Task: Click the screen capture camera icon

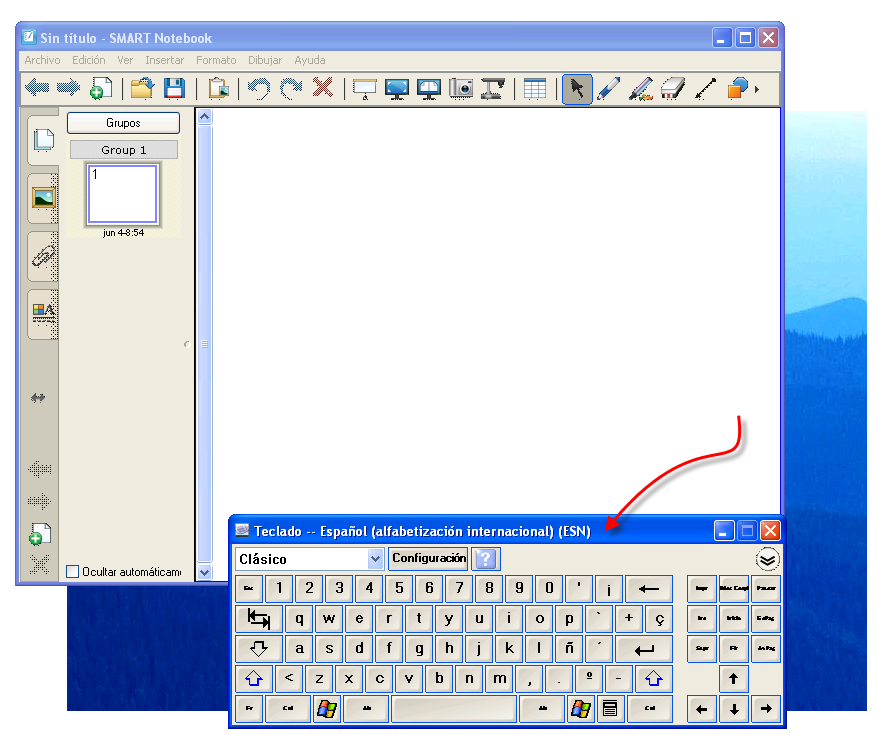Action: point(460,88)
